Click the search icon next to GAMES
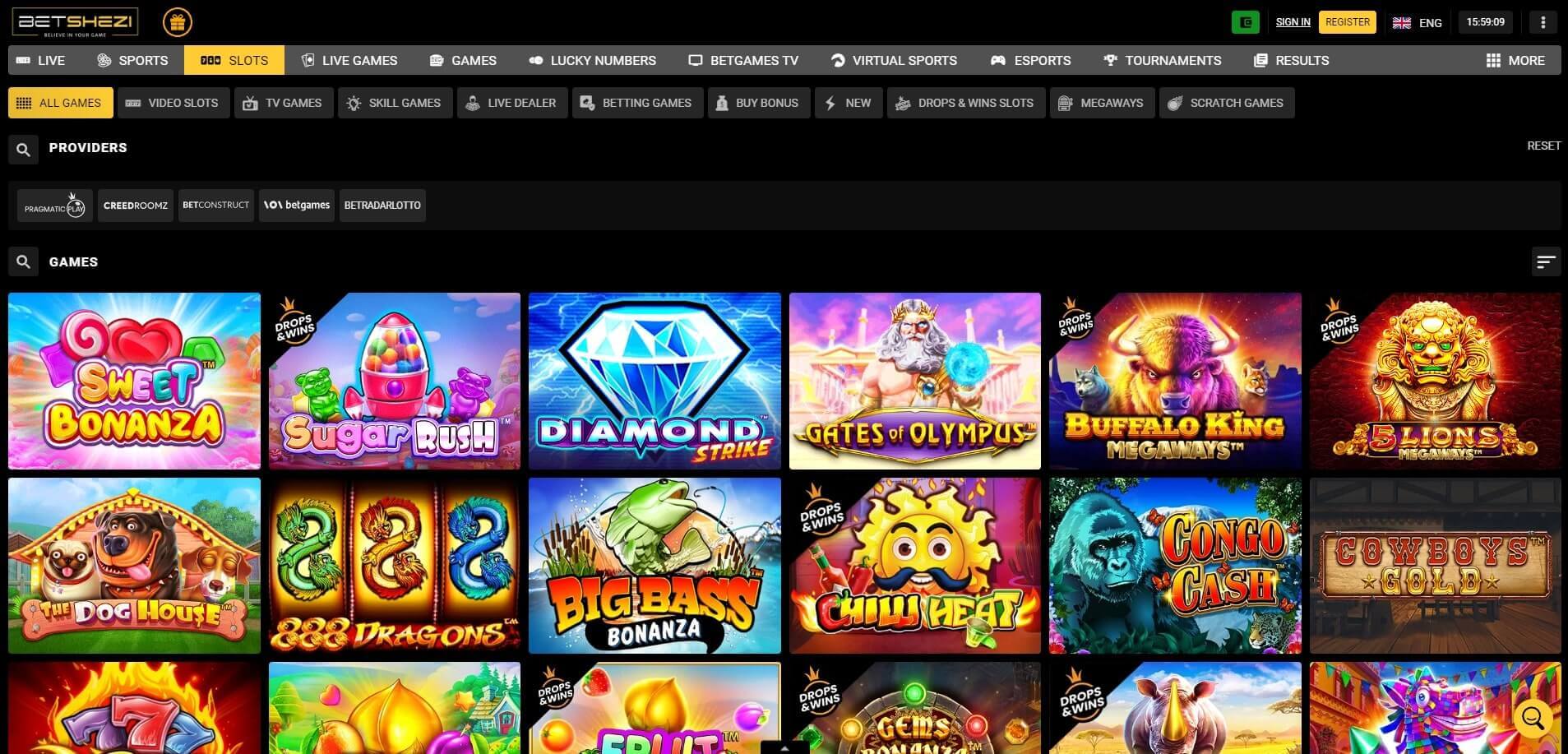1568x754 pixels. point(23,261)
